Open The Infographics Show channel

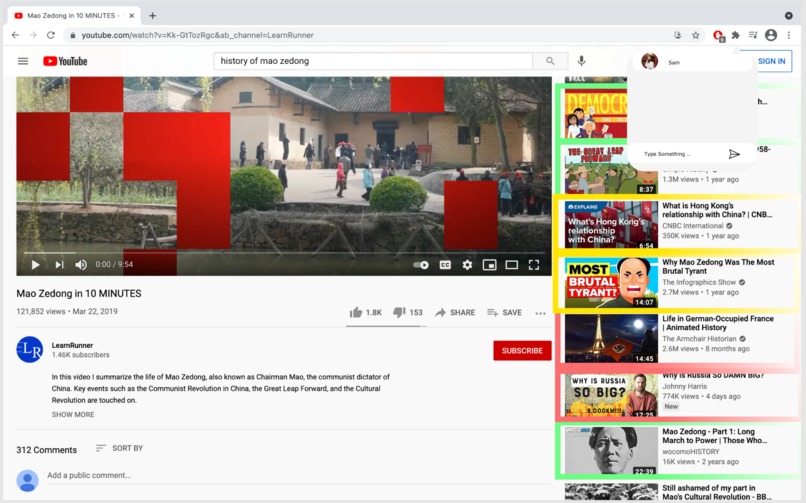699,282
